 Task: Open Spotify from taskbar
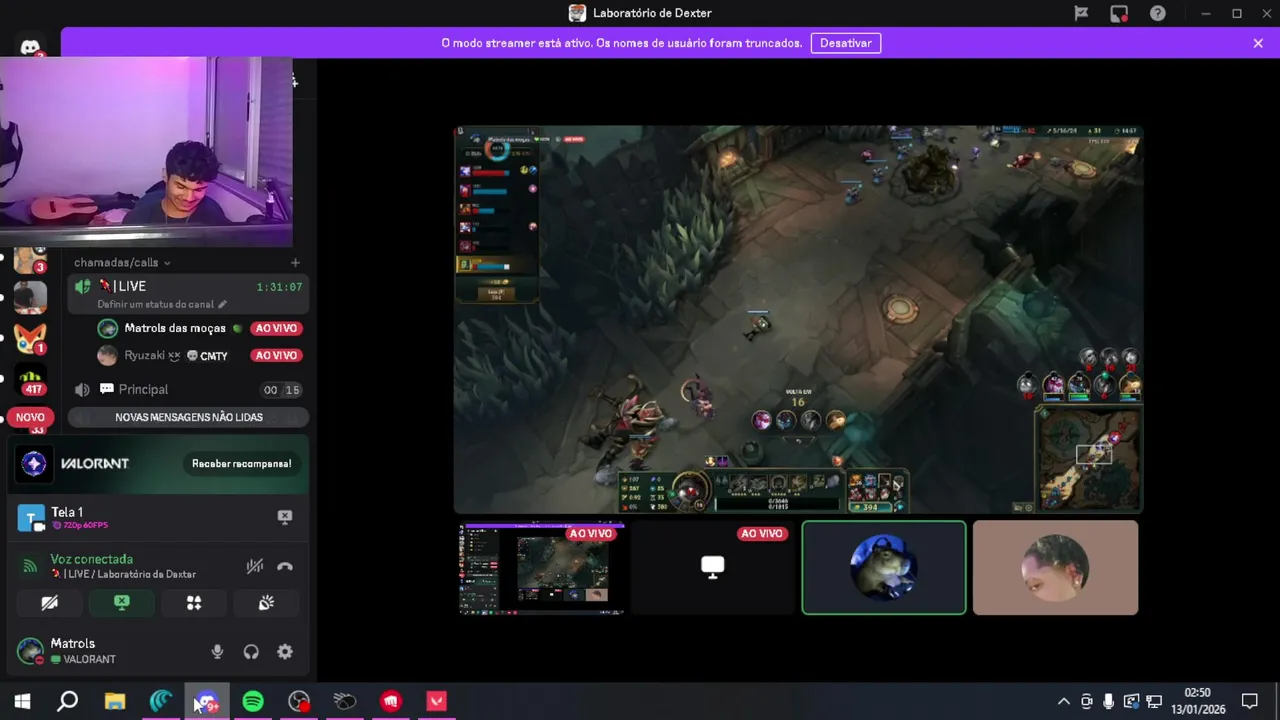click(x=252, y=701)
